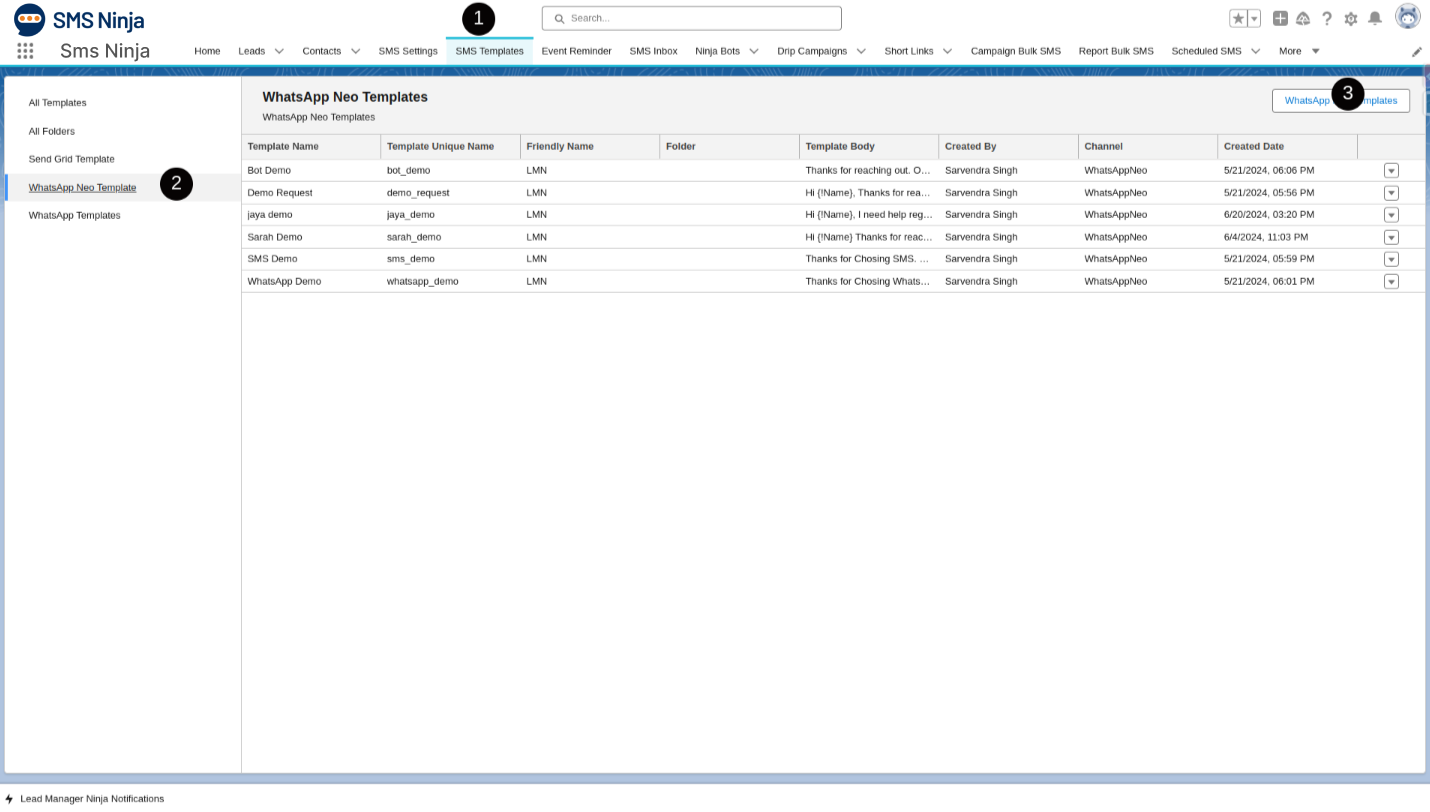Click the SMS Ninja logo
Viewport: 1430px width, 812px height.
79,20
